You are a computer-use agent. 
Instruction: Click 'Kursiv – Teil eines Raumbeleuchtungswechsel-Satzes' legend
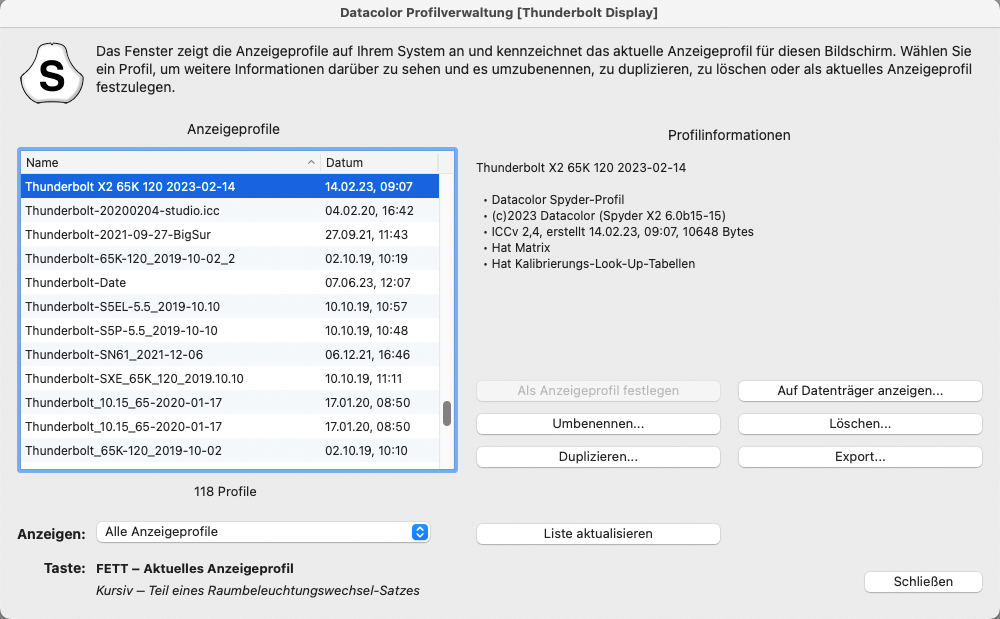258,591
